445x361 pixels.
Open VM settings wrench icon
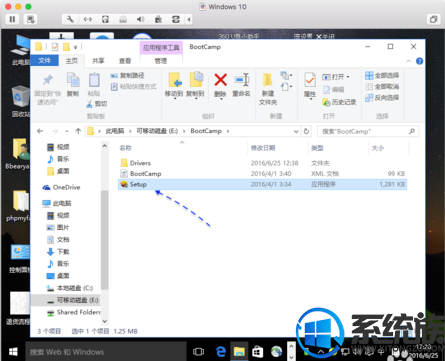point(70,19)
